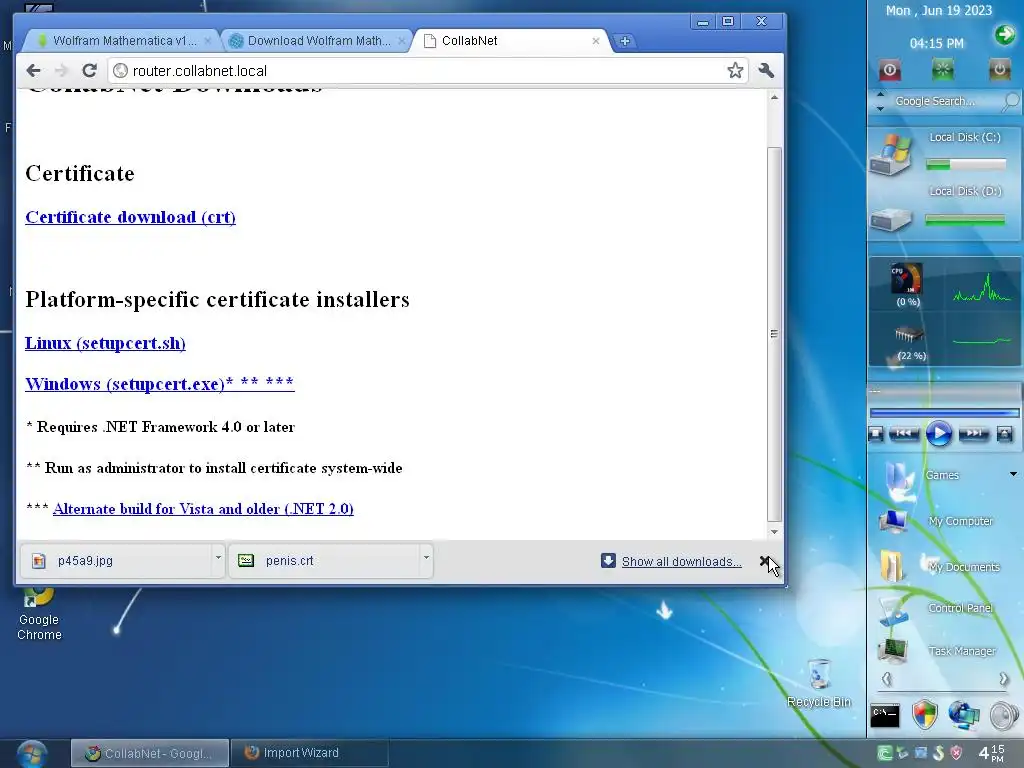Switch to Import Wizard taskbar button
This screenshot has height=768, width=1024.
(x=310, y=753)
